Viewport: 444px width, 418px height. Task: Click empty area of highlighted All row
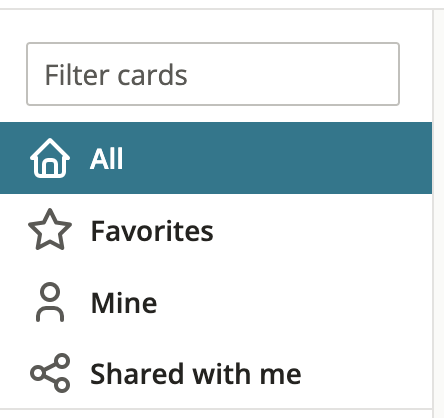(x=277, y=158)
